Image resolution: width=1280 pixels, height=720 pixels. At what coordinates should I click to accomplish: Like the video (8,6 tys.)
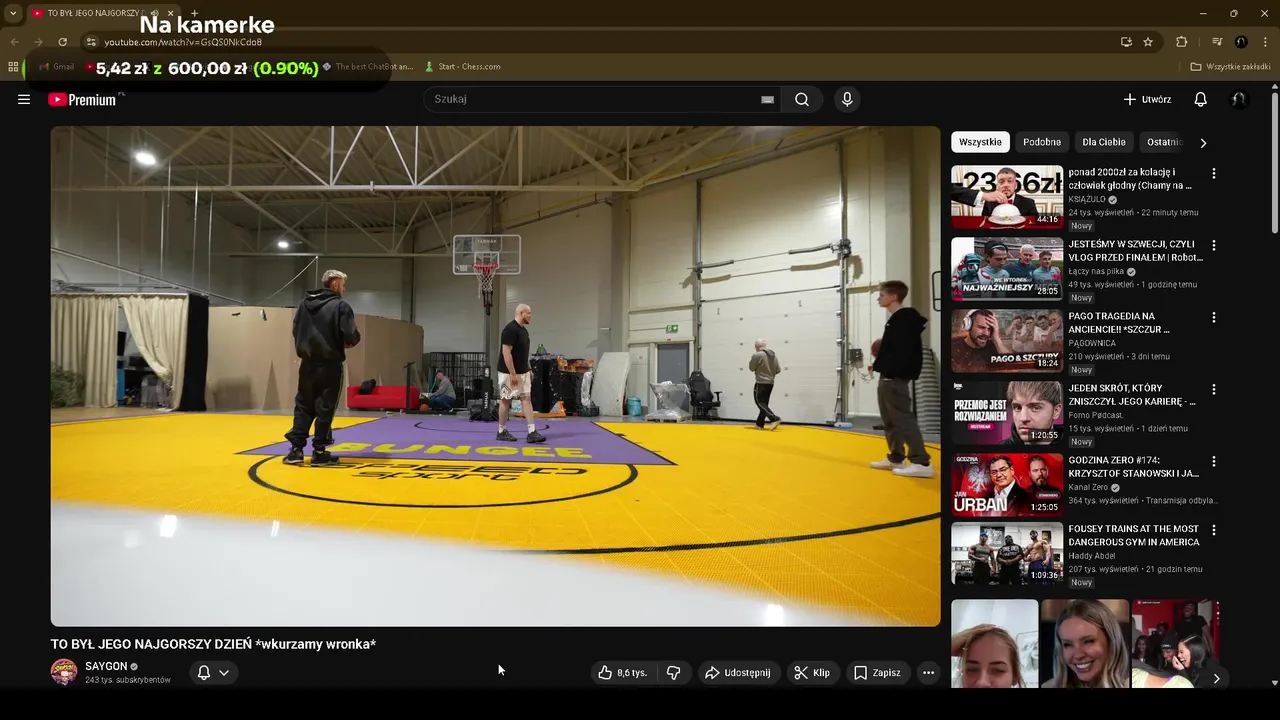point(624,673)
